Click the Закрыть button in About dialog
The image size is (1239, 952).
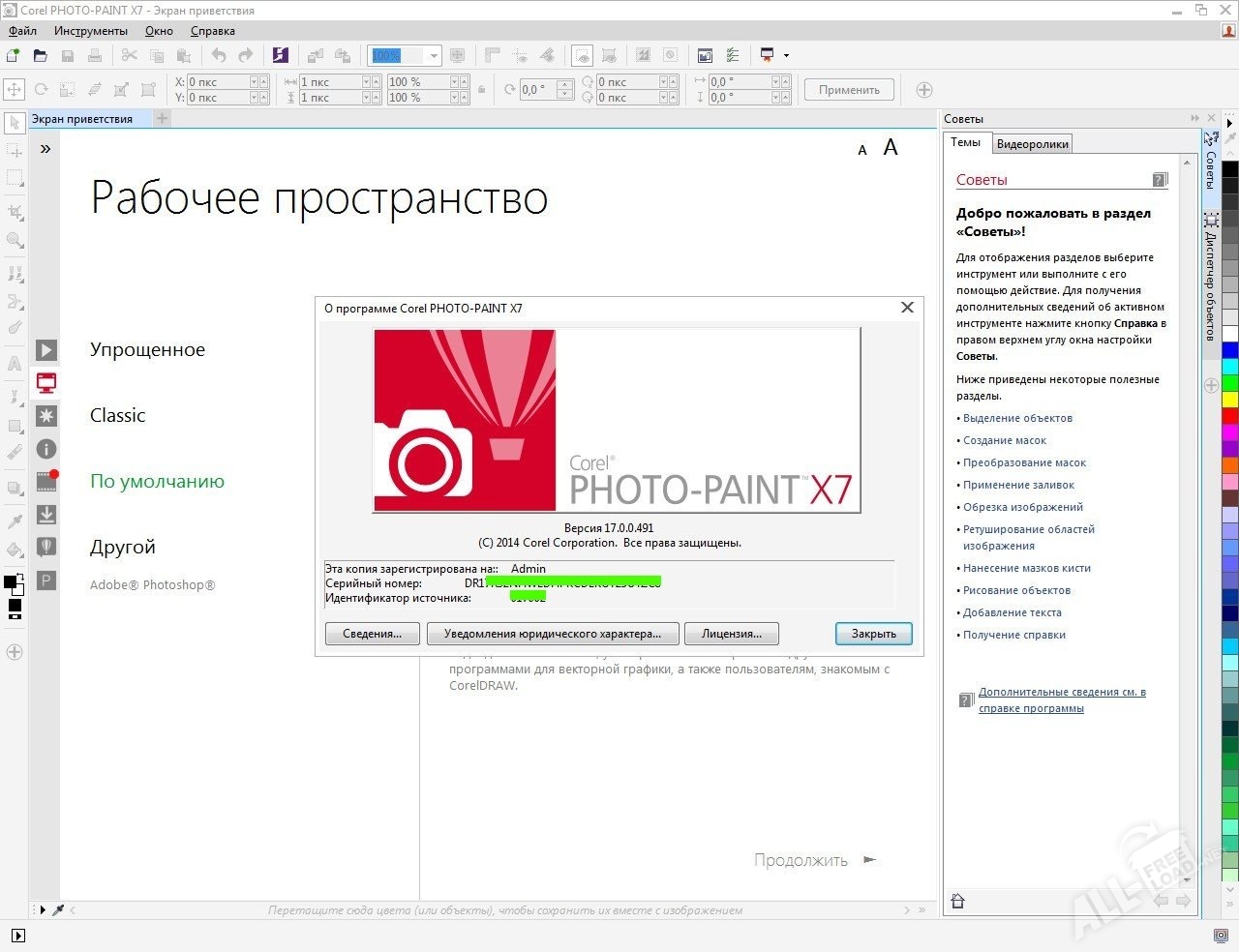click(x=873, y=634)
